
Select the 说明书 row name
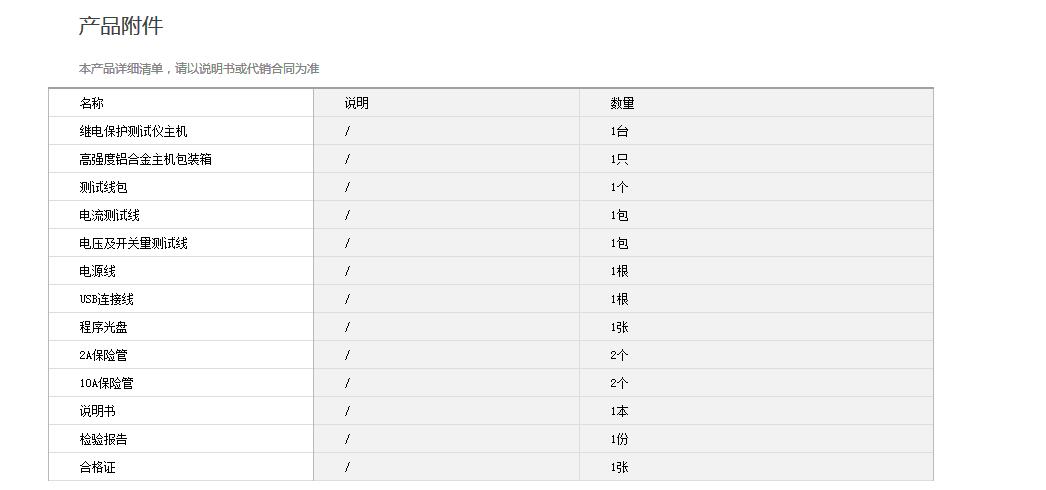(x=98, y=411)
